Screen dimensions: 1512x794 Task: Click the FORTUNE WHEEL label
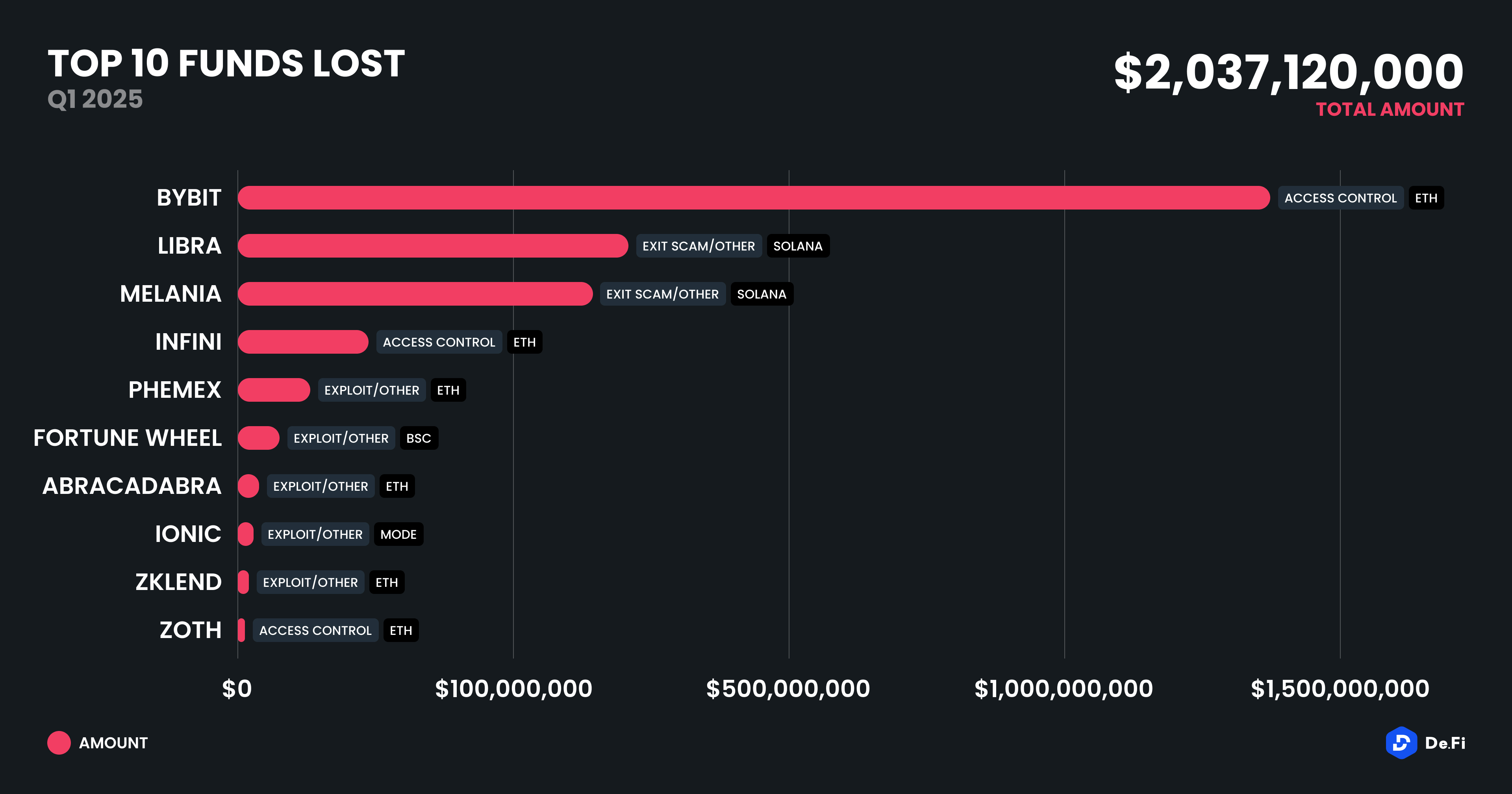tap(127, 438)
